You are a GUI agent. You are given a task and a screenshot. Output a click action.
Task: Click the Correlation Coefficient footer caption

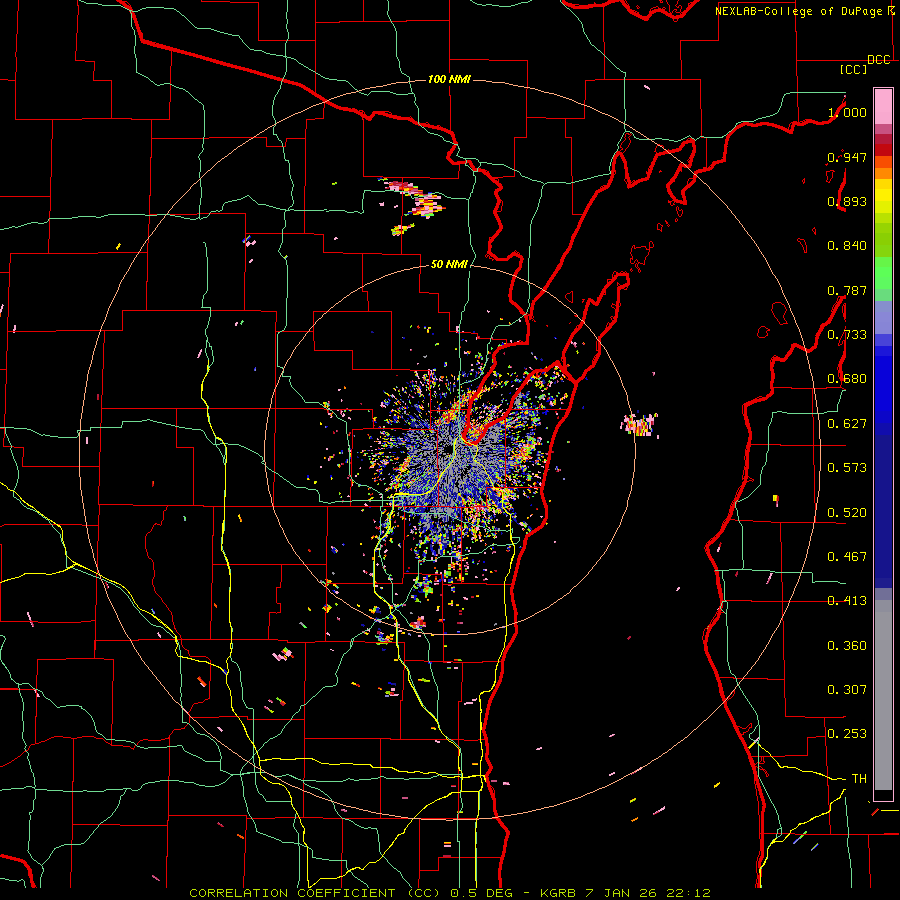click(x=450, y=893)
